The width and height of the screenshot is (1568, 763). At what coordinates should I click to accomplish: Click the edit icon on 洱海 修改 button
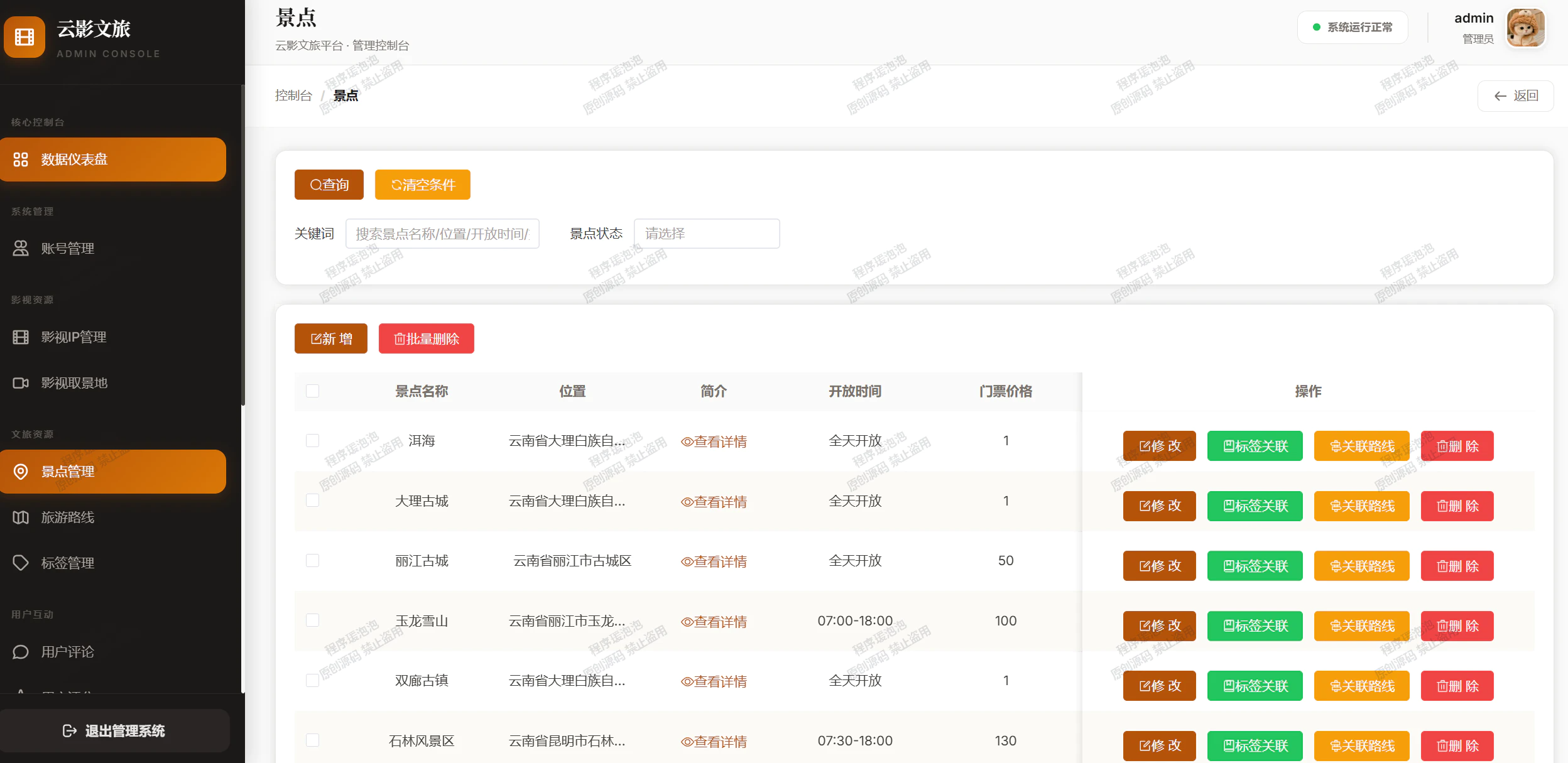(1145, 446)
